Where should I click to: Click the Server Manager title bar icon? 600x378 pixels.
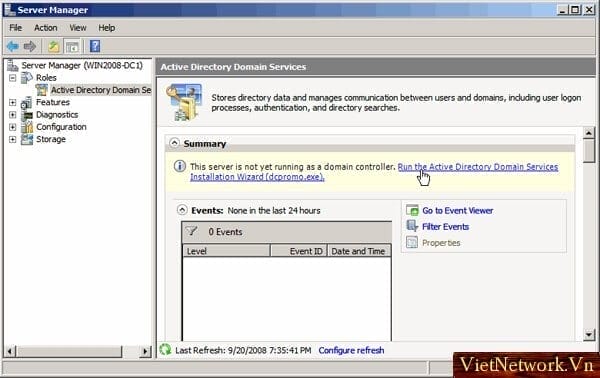pyautogui.click(x=10, y=10)
